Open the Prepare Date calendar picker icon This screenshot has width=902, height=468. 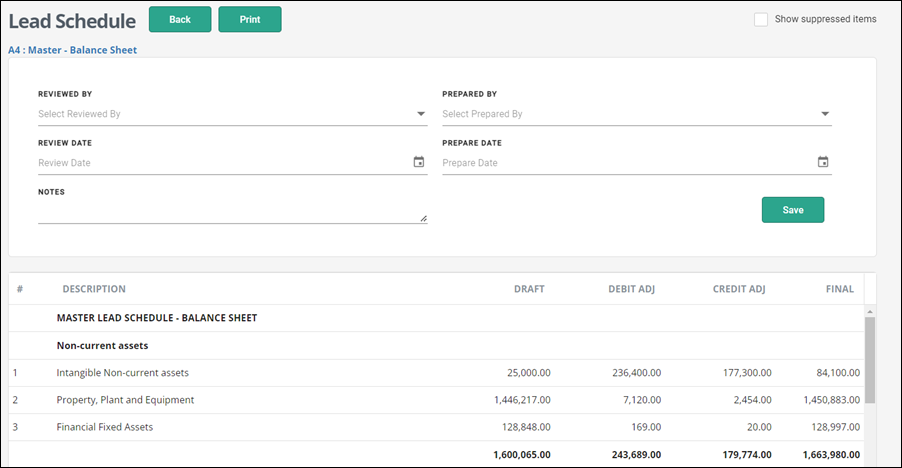pyautogui.click(x=823, y=162)
